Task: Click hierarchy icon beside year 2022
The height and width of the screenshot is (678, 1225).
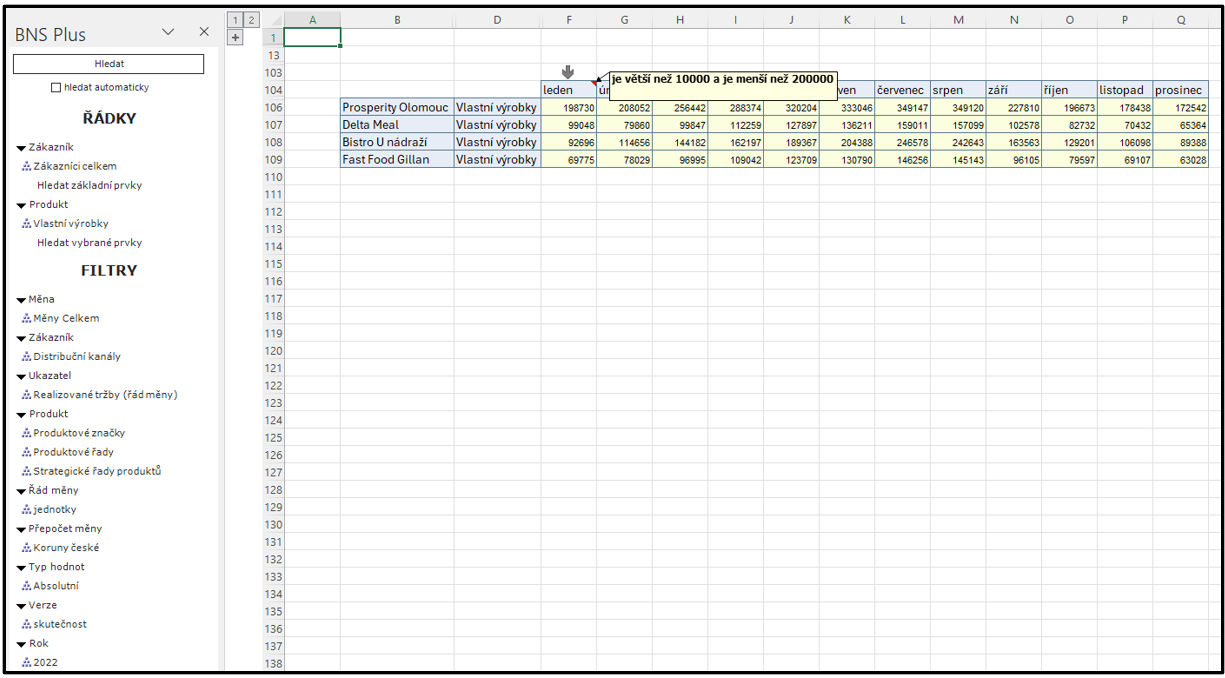Action: tap(26, 663)
